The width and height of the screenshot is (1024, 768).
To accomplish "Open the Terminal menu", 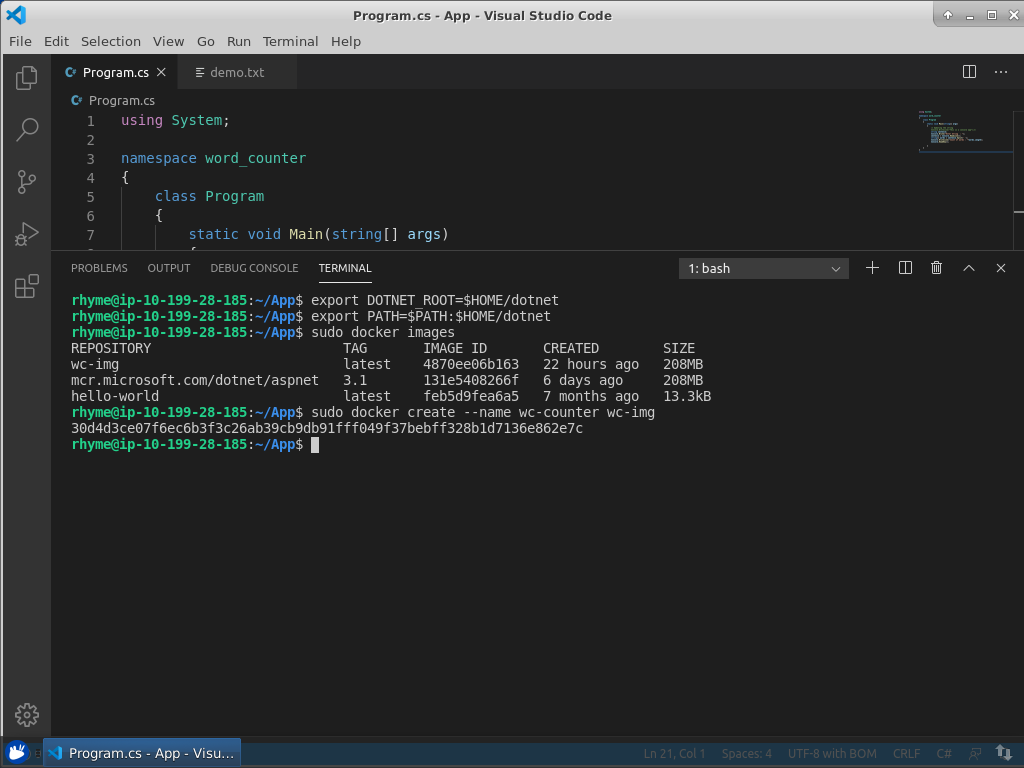I will click(290, 41).
